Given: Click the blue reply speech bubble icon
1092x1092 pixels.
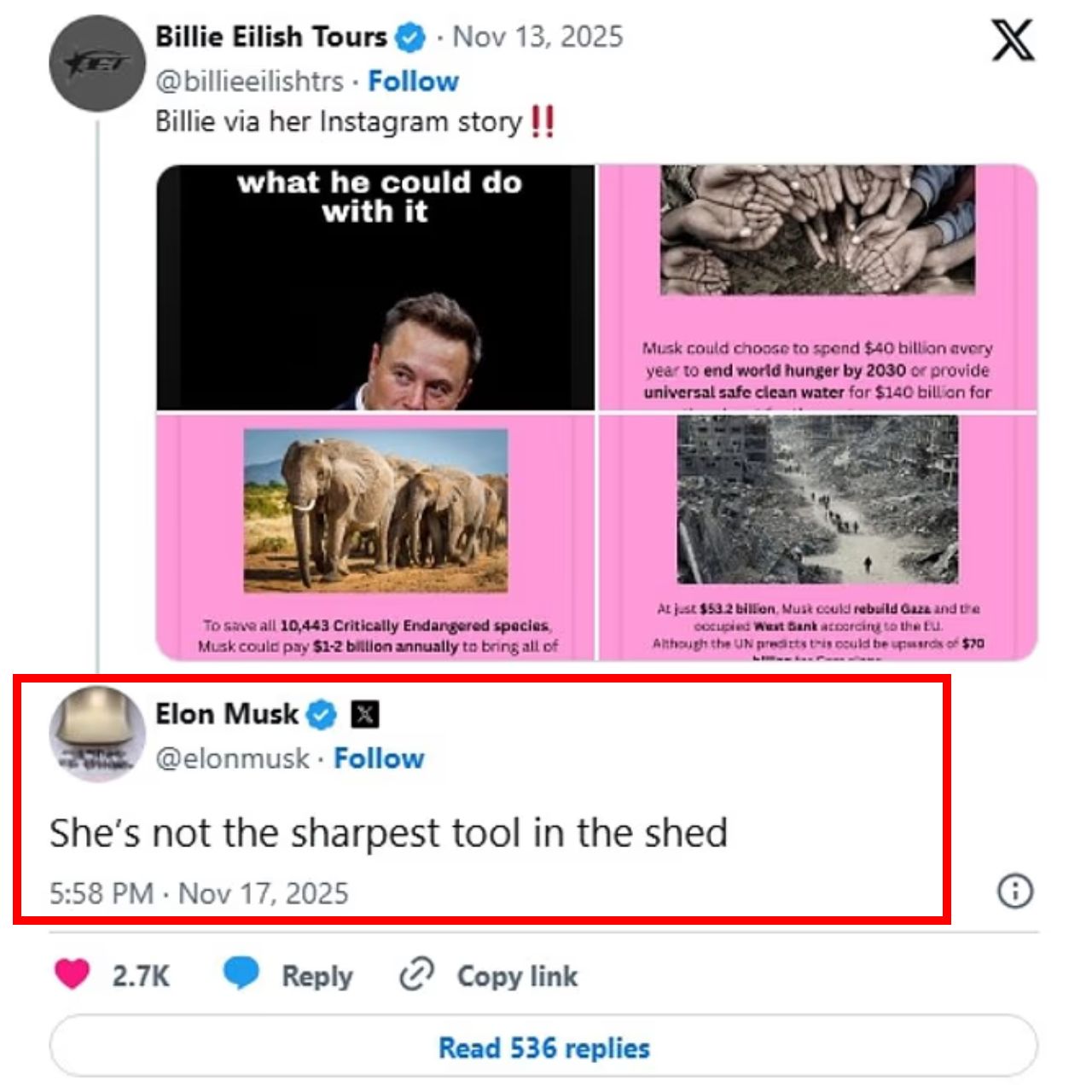Looking at the screenshot, I should (241, 973).
